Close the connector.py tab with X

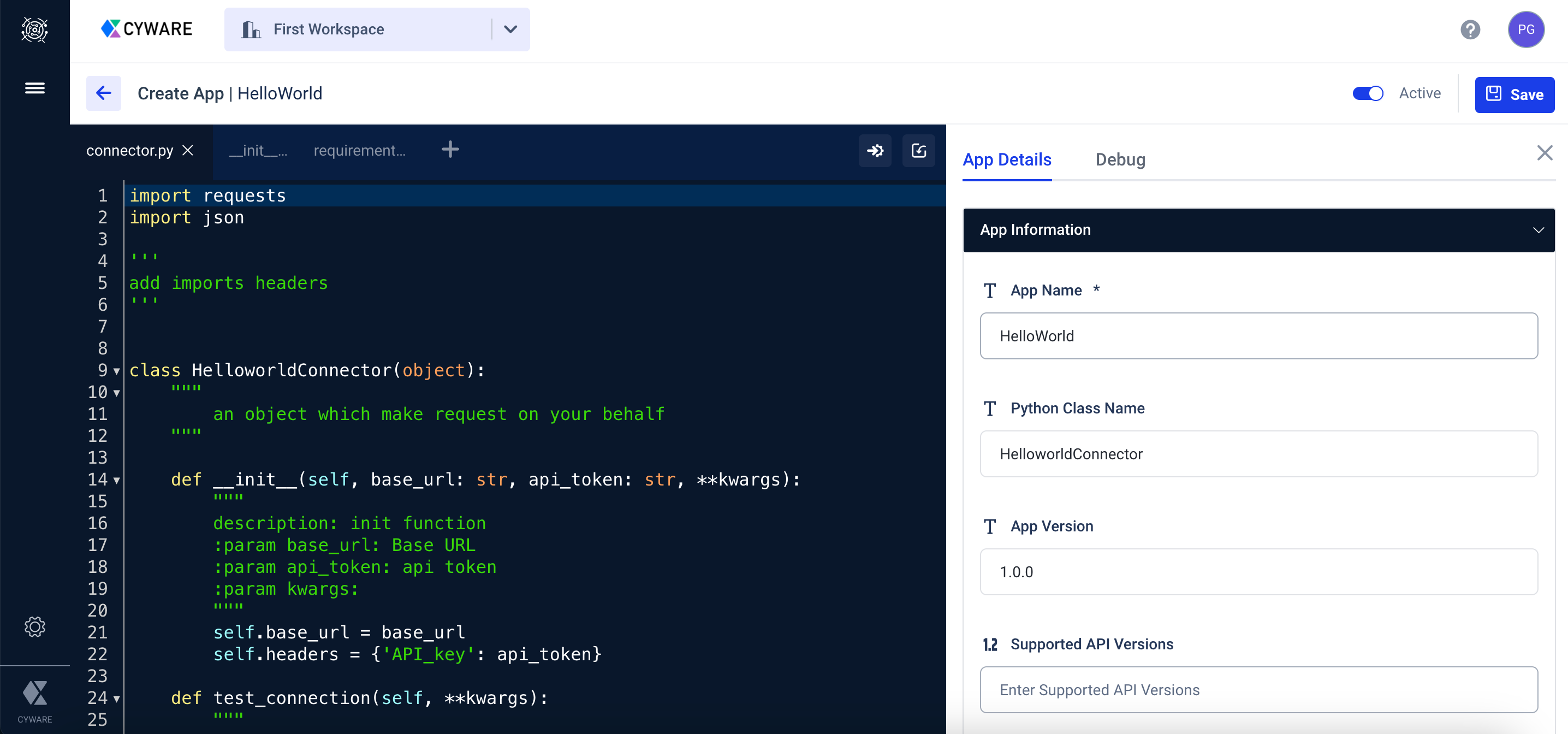tap(188, 150)
